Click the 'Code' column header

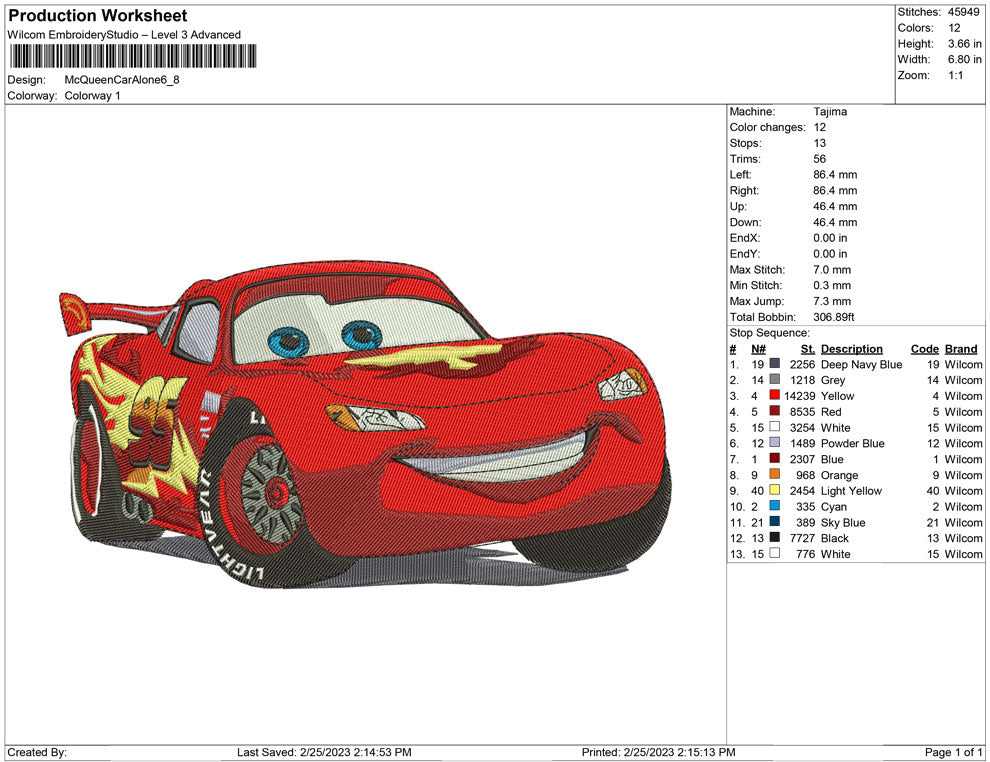924,349
